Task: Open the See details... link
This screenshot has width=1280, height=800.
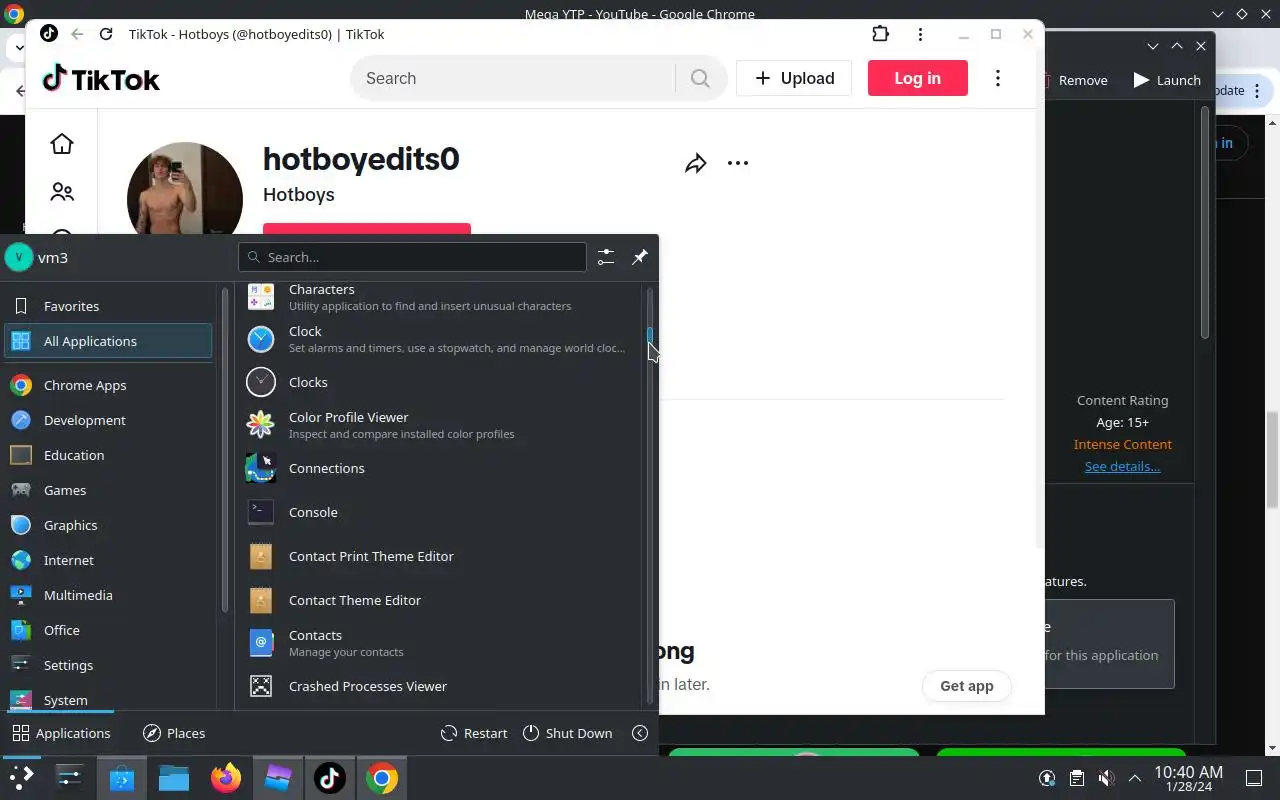Action: click(x=1122, y=466)
